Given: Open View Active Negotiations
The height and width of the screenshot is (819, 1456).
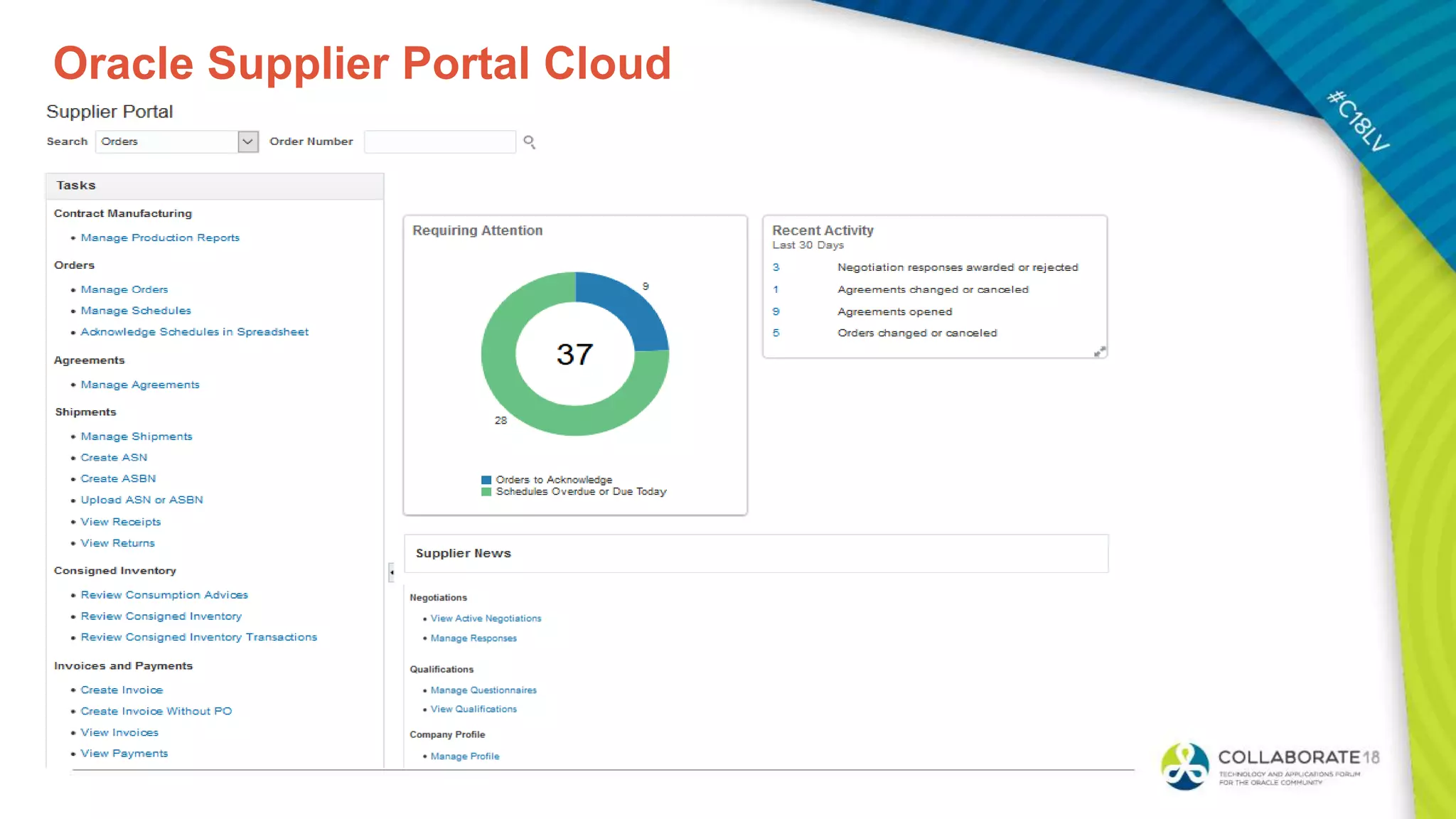Looking at the screenshot, I should [486, 619].
